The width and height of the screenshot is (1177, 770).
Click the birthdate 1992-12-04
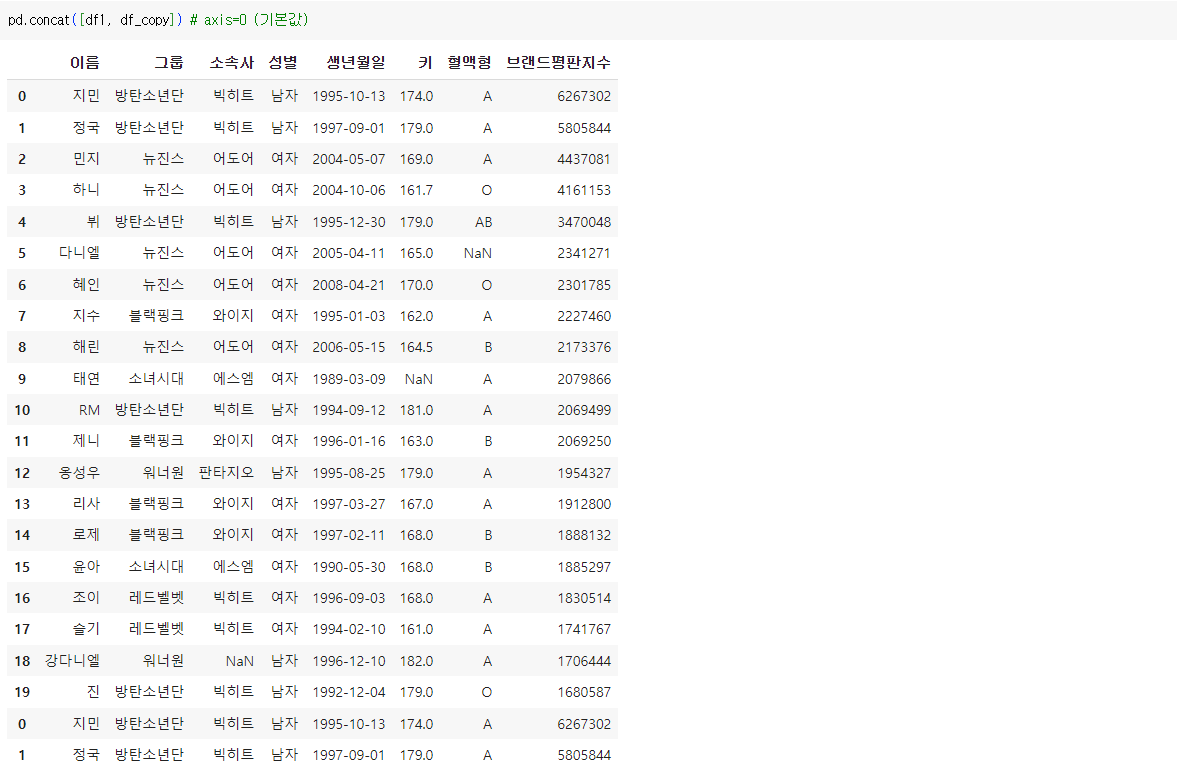348,692
